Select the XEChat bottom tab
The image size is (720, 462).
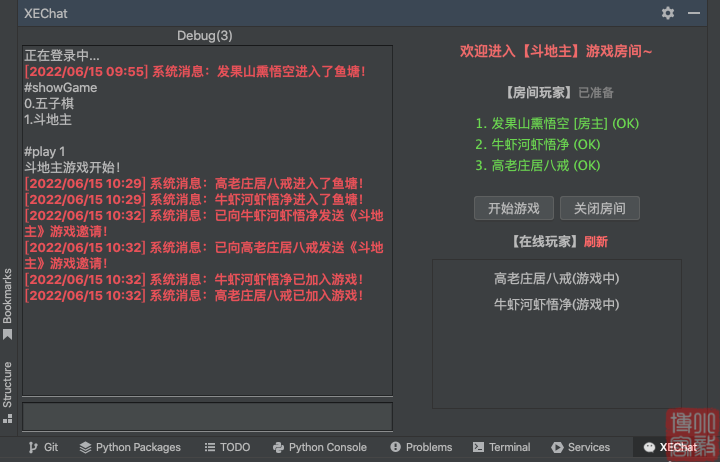pos(670,447)
